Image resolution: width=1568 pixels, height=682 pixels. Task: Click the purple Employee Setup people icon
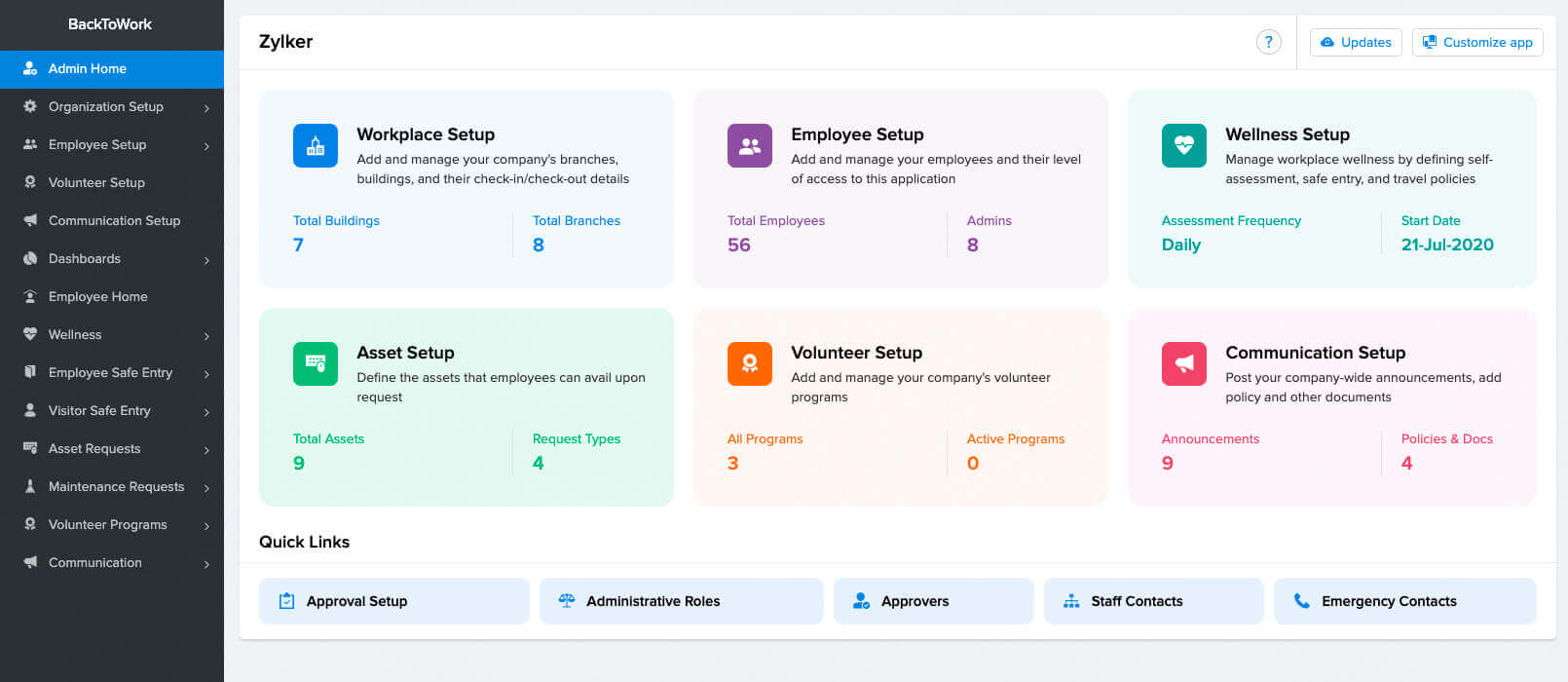coord(749,146)
